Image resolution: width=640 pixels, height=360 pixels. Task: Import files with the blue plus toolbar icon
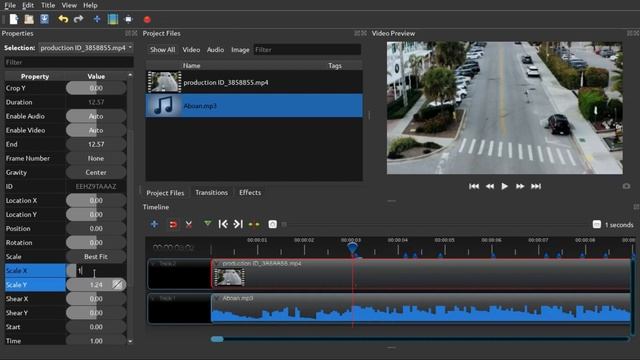(97, 19)
